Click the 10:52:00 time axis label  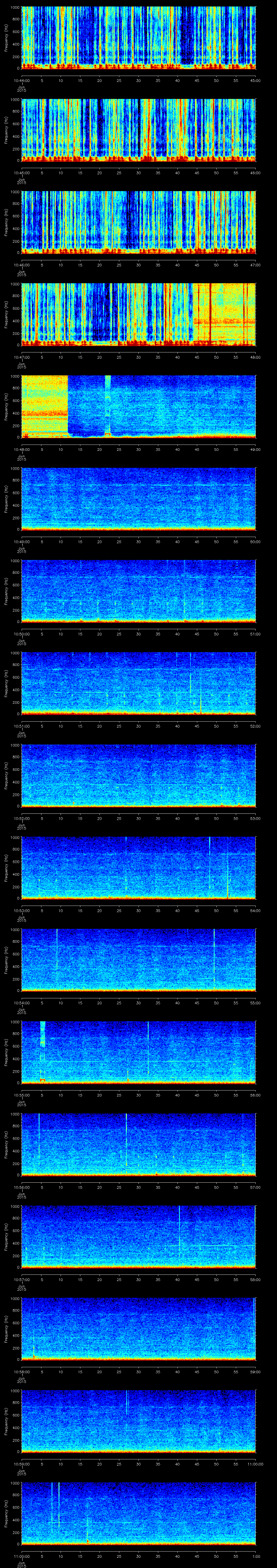(21, 818)
